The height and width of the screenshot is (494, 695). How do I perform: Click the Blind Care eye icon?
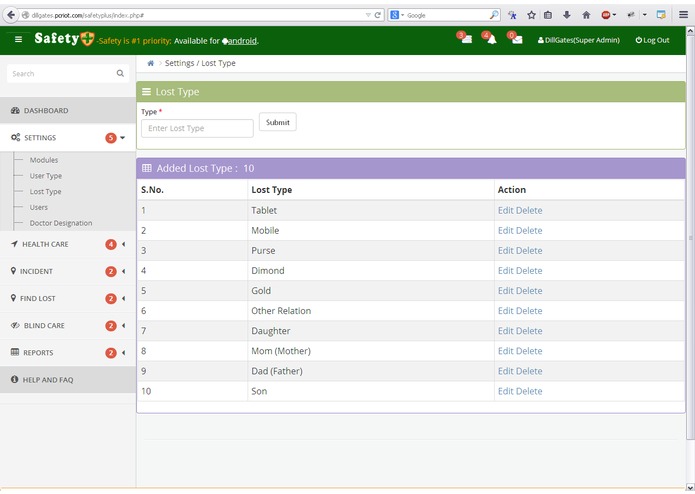click(x=15, y=325)
